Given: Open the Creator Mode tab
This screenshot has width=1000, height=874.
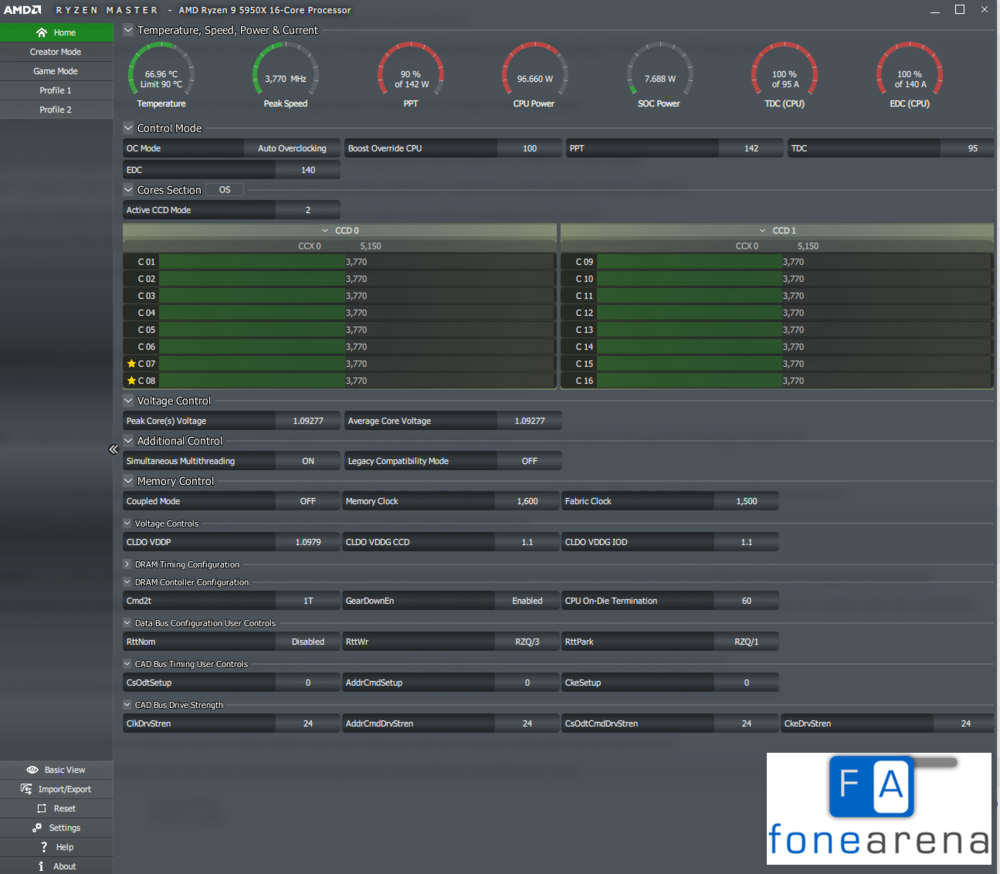Looking at the screenshot, I should [56, 52].
